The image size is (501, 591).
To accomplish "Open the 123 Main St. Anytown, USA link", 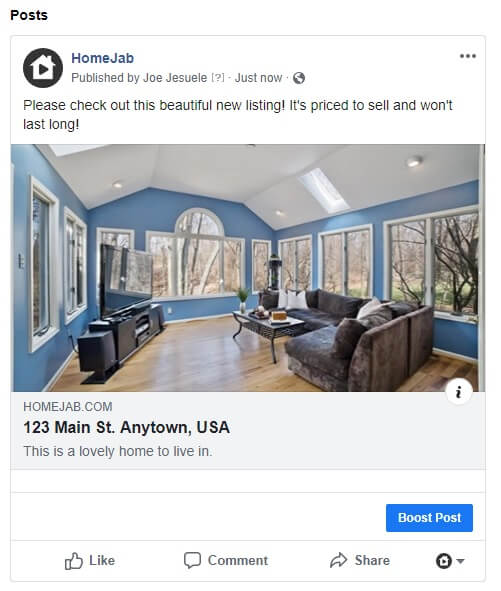I will [127, 427].
